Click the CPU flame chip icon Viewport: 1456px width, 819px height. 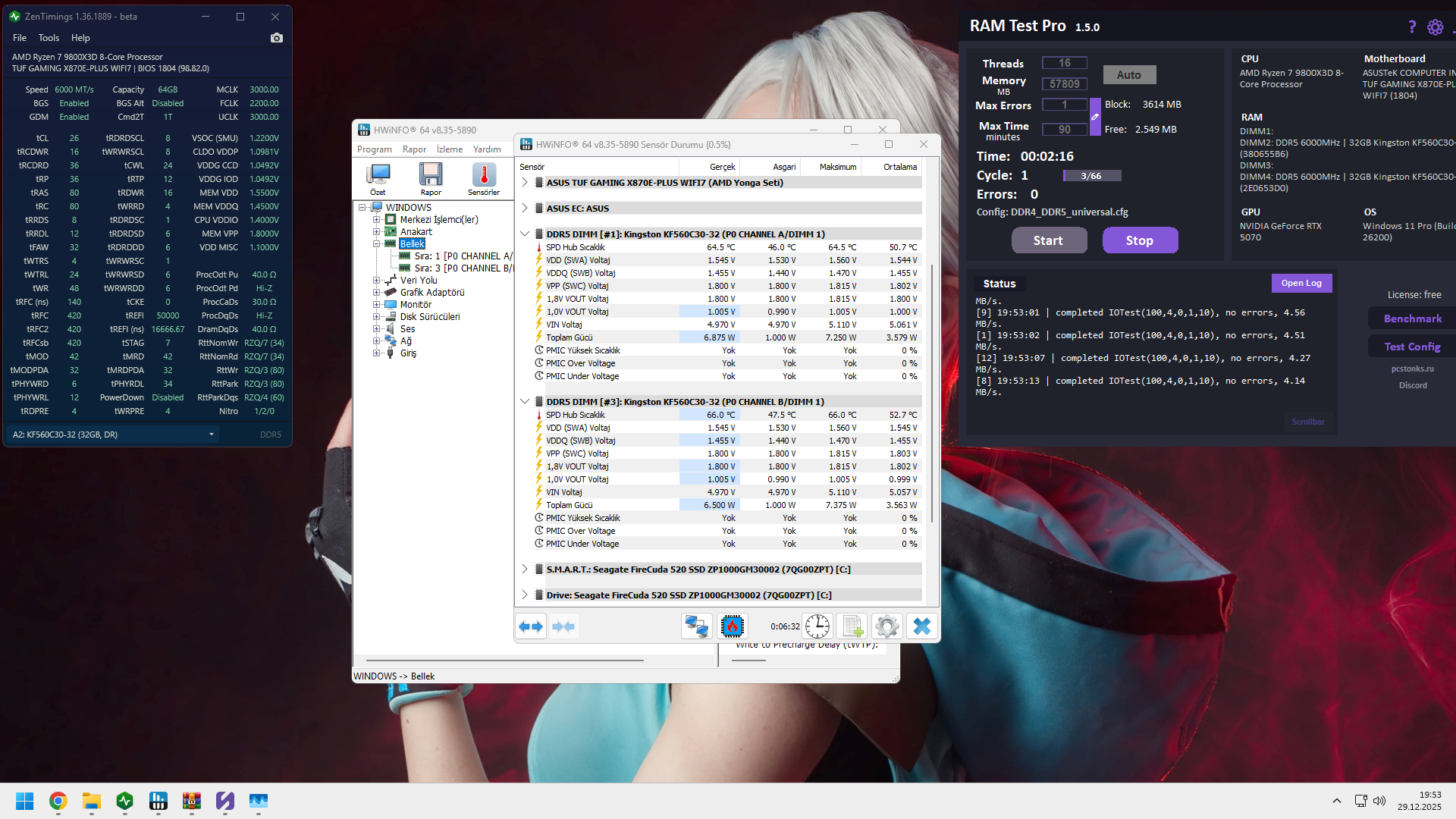[733, 626]
